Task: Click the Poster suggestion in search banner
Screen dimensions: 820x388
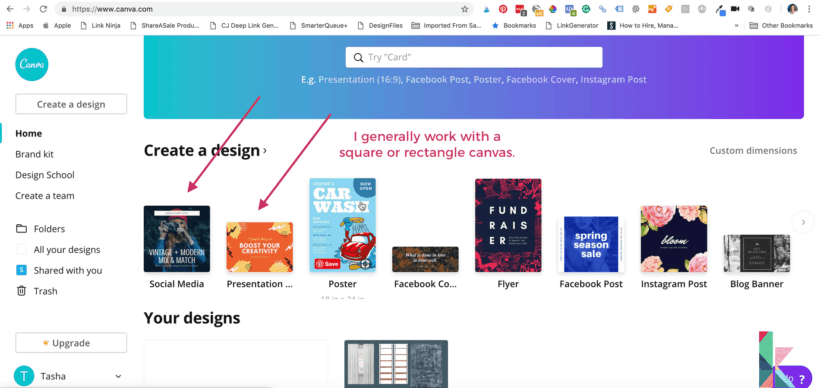Action: point(487,79)
